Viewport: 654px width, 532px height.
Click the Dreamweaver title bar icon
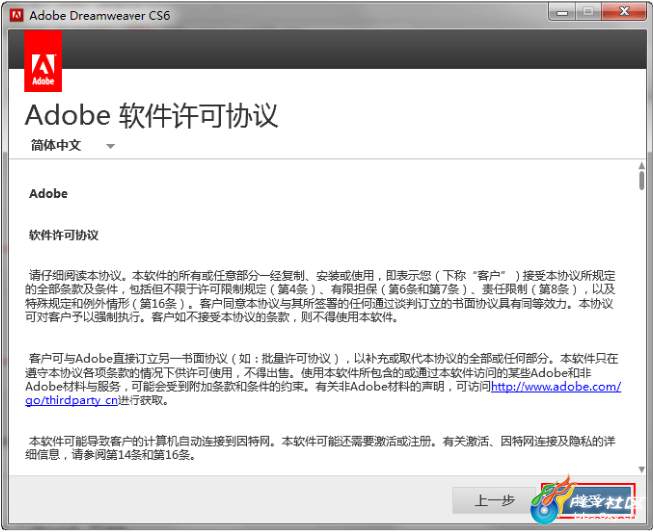pos(17,15)
